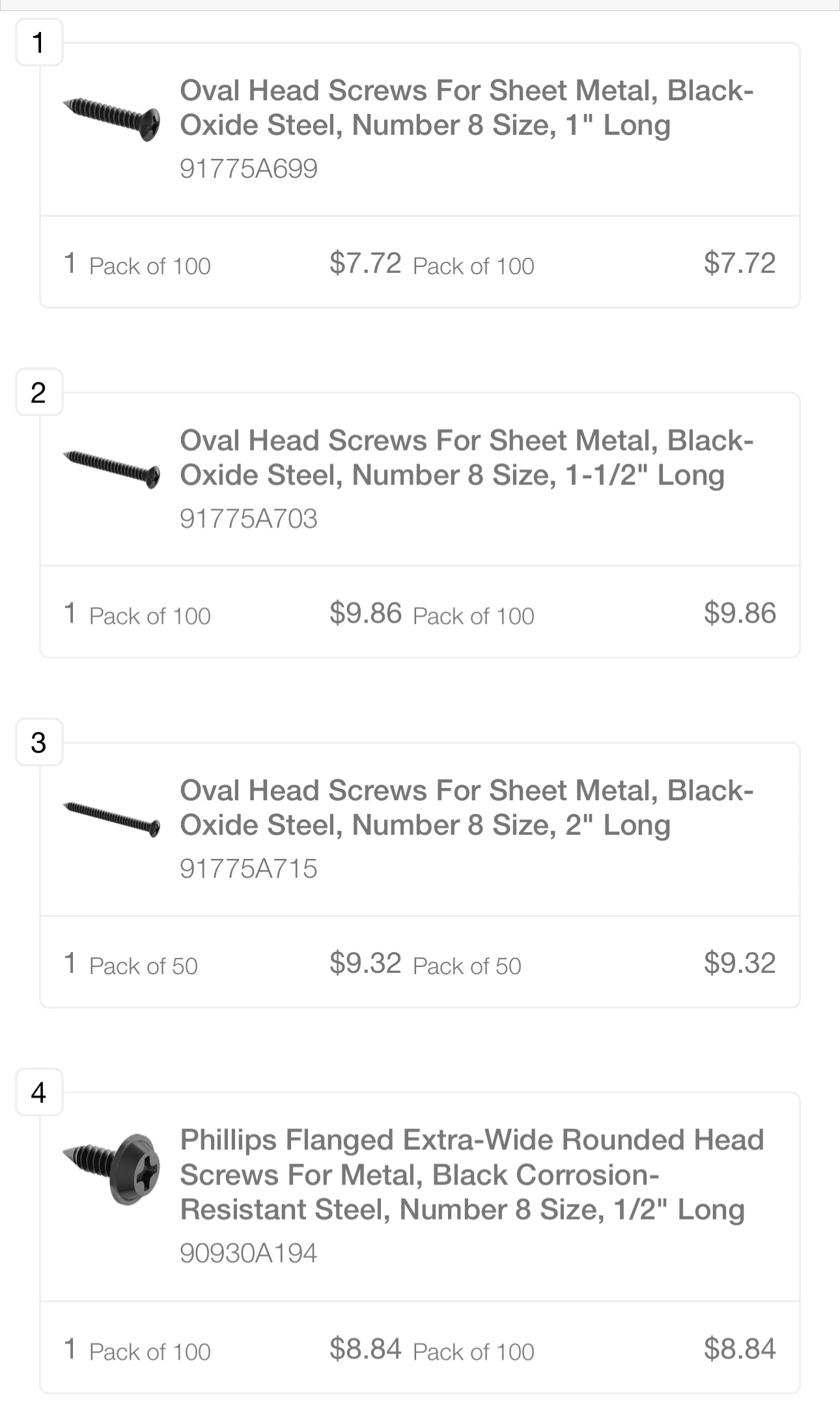This screenshot has width=840, height=1415.
Task: Click part number 91775A699
Action: 248,169
